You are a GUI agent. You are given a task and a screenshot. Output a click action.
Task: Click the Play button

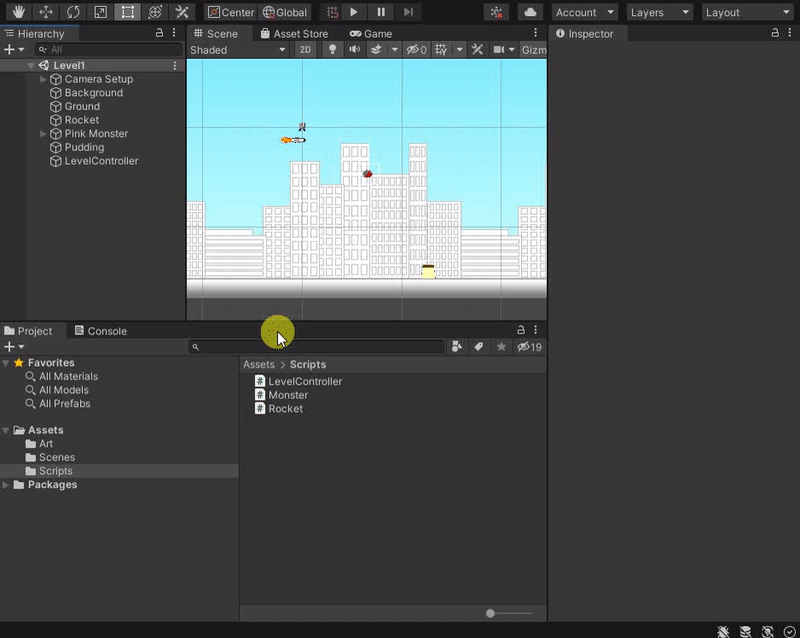[x=354, y=12]
